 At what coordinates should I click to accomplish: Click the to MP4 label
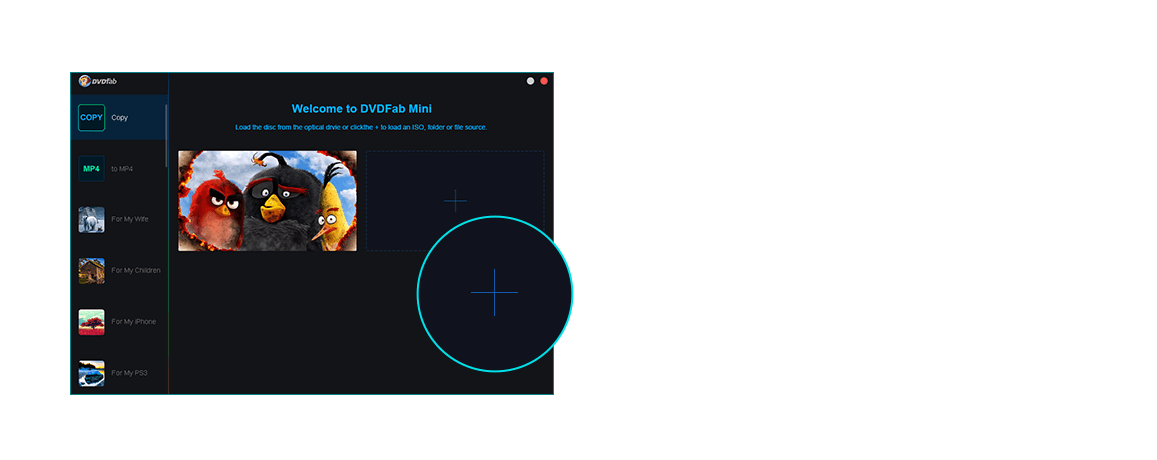click(122, 169)
